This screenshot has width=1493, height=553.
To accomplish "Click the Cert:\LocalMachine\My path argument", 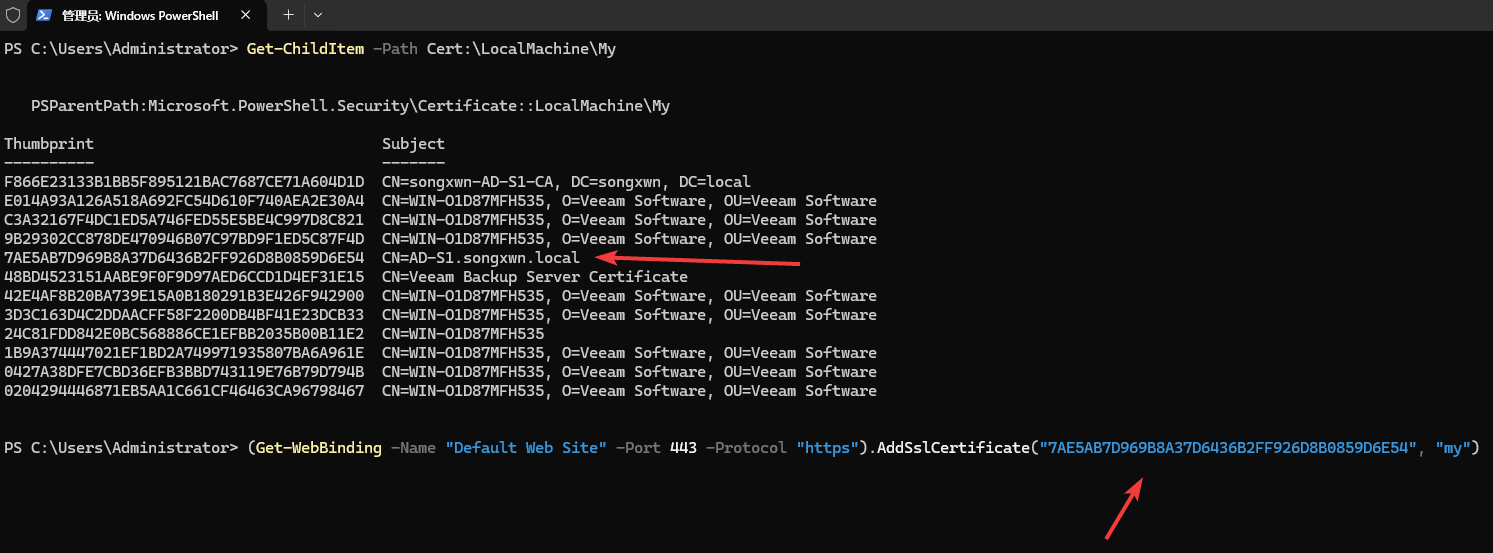I will (521, 49).
